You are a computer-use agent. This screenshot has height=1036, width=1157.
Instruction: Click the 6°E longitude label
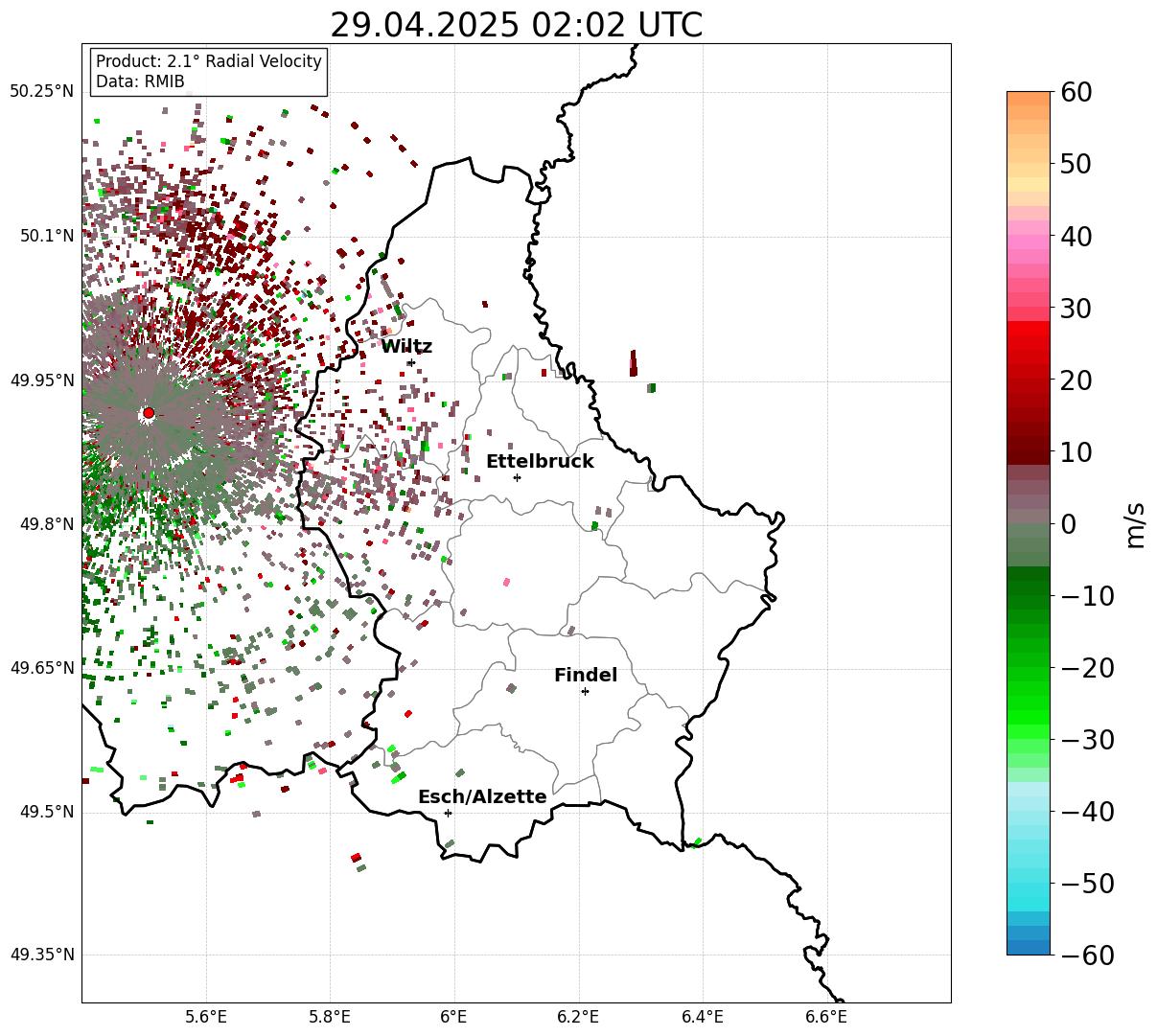(x=454, y=1016)
